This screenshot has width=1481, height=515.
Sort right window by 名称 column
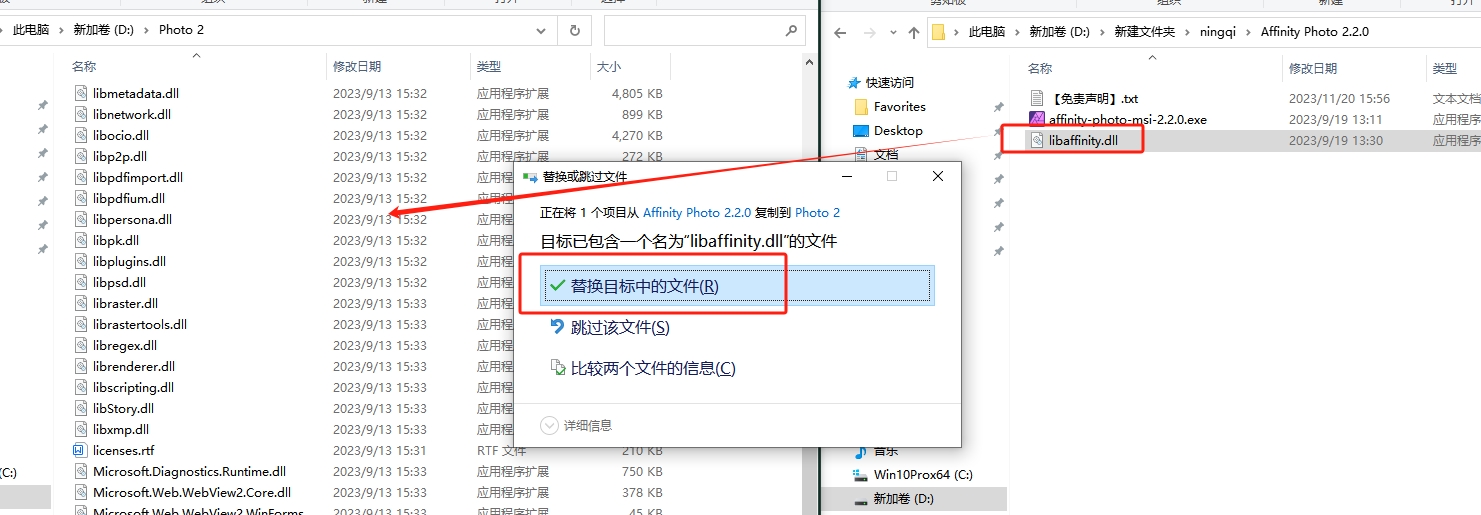1040,68
